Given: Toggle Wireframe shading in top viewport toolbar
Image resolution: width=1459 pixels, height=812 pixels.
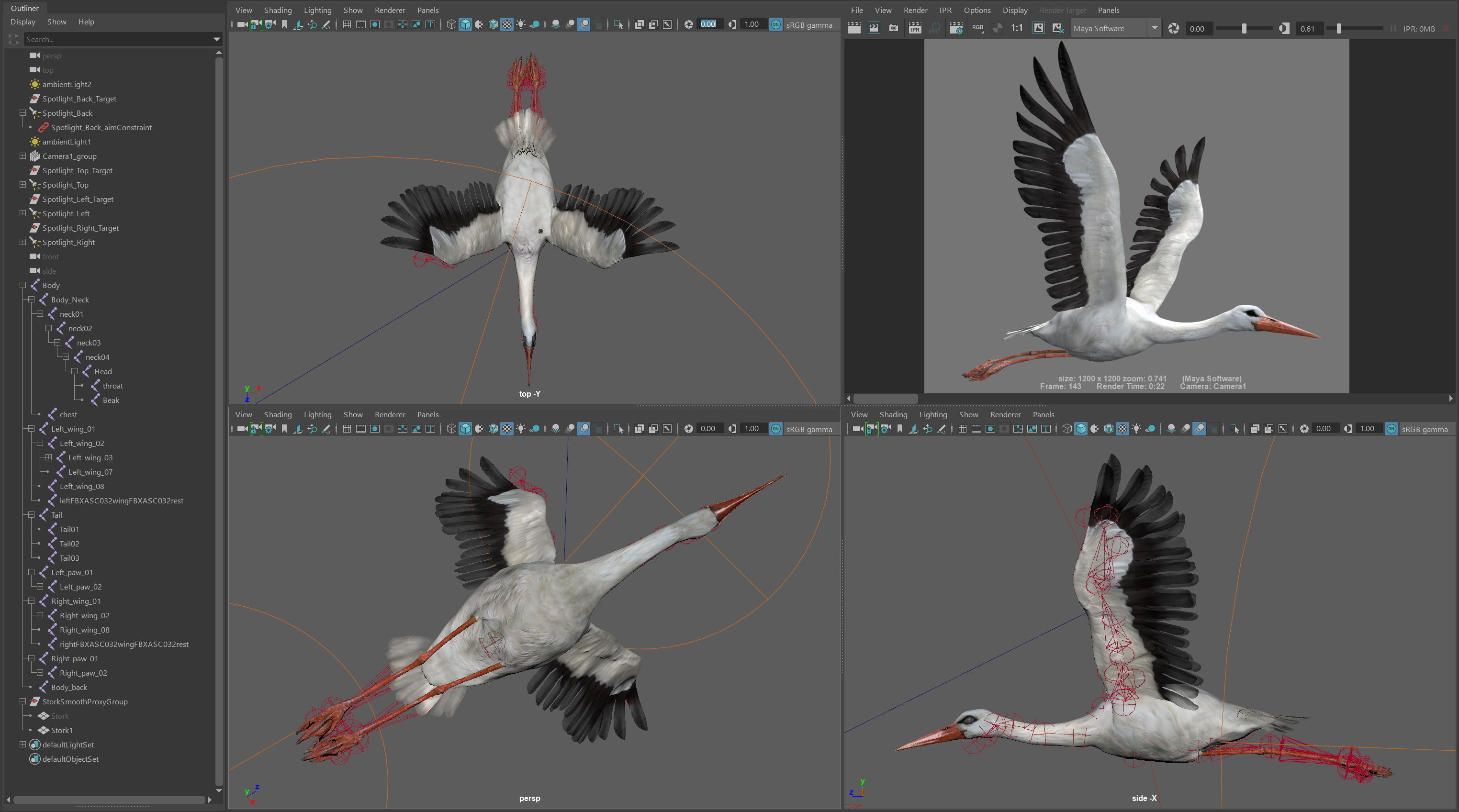Looking at the screenshot, I should pos(451,24).
